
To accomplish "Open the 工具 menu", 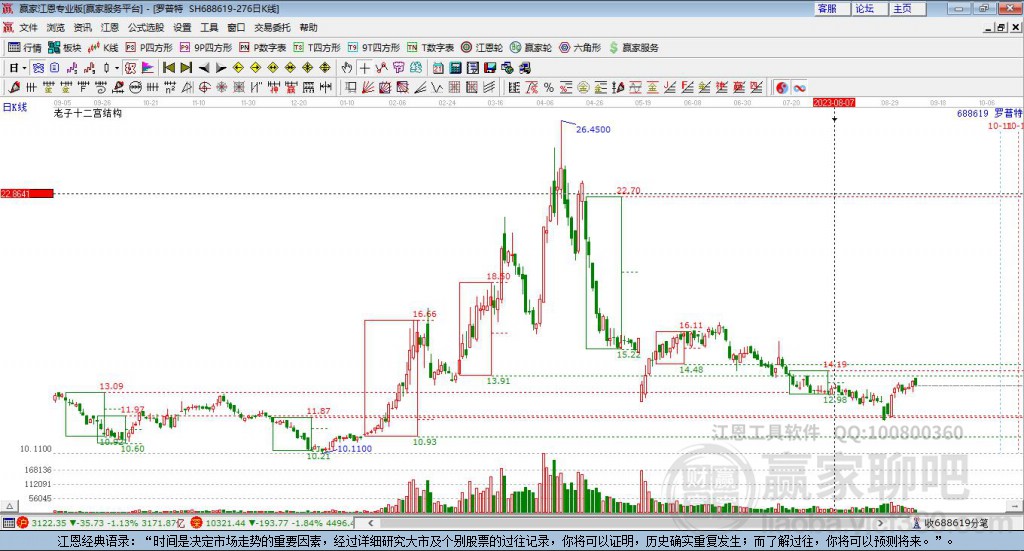I will click(209, 27).
